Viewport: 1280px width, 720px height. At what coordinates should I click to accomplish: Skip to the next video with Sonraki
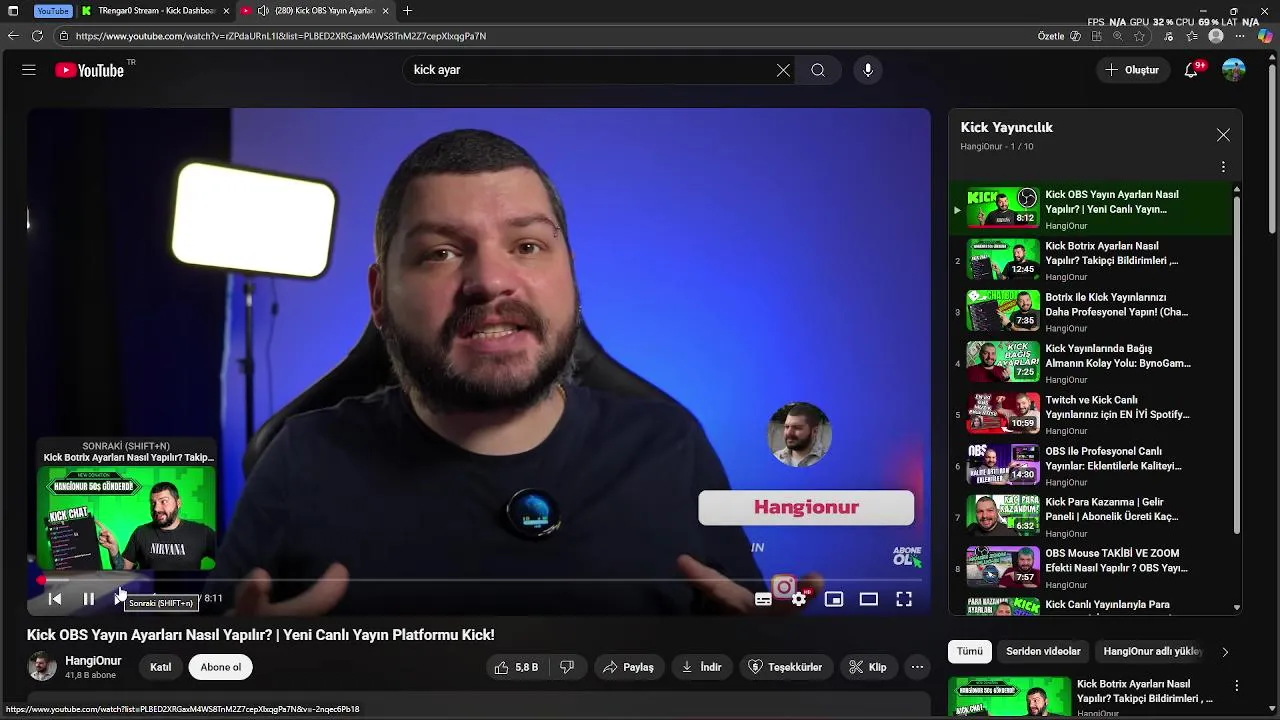point(122,599)
